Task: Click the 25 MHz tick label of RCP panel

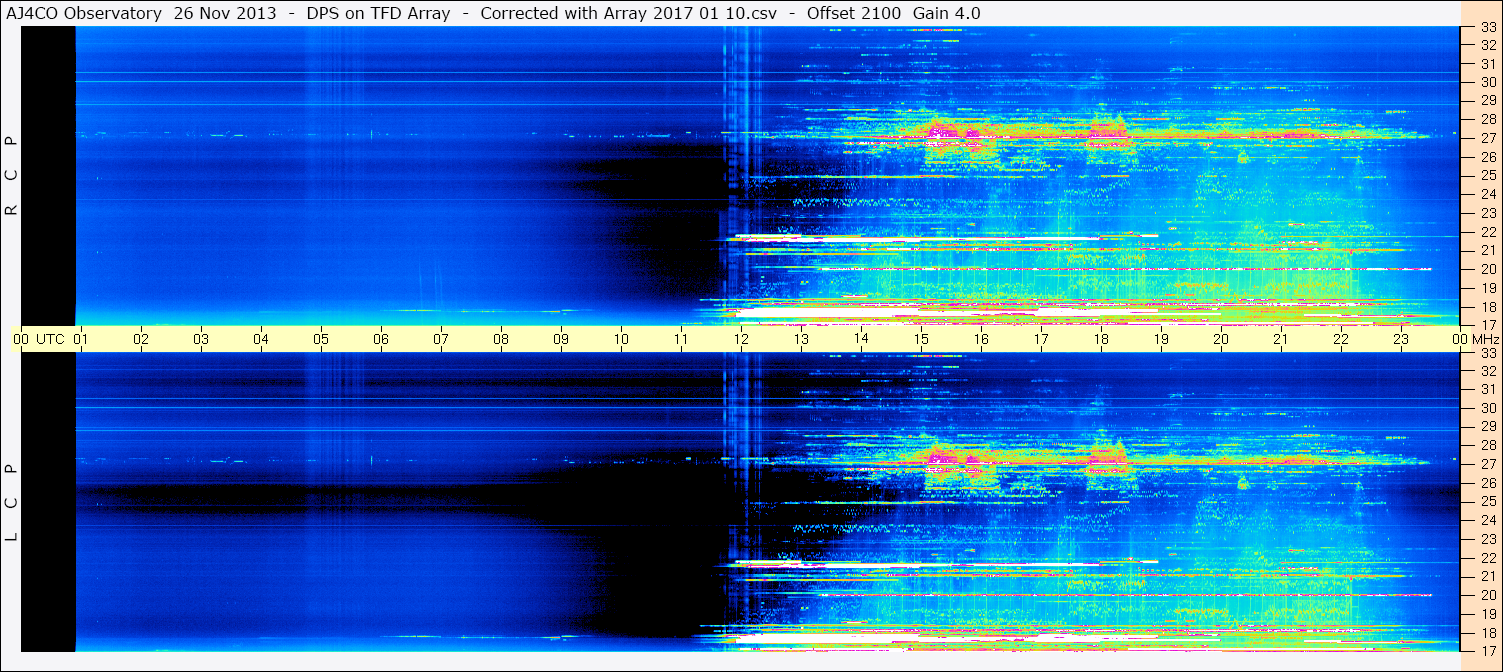Action: (1488, 176)
